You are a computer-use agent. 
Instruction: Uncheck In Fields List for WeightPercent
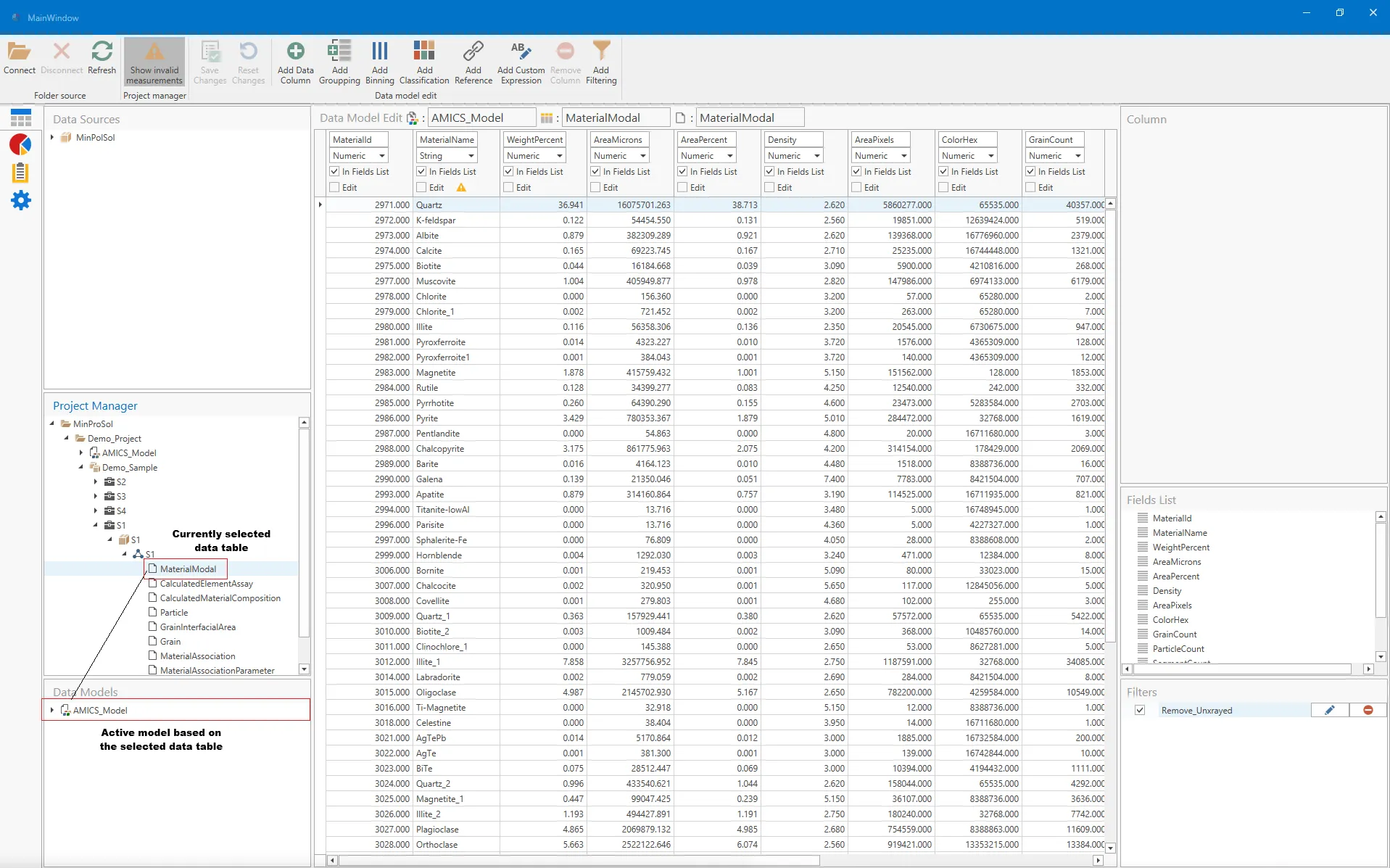click(508, 172)
